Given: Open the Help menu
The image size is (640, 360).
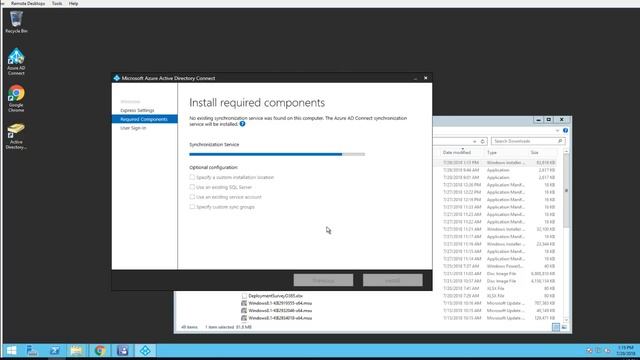Looking at the screenshot, I should click(x=73, y=3).
